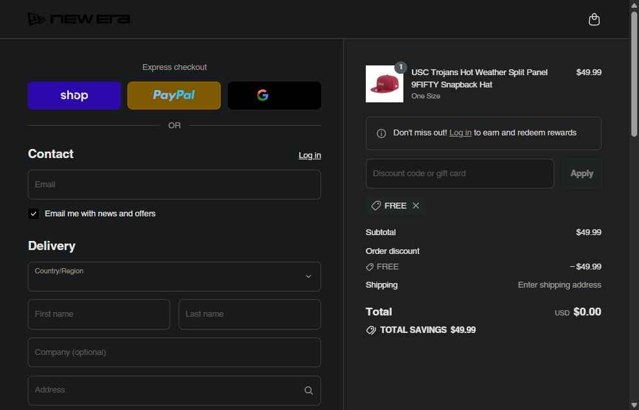Click the Company (optional) field
Viewport: 639px width, 410px height.
(174, 352)
